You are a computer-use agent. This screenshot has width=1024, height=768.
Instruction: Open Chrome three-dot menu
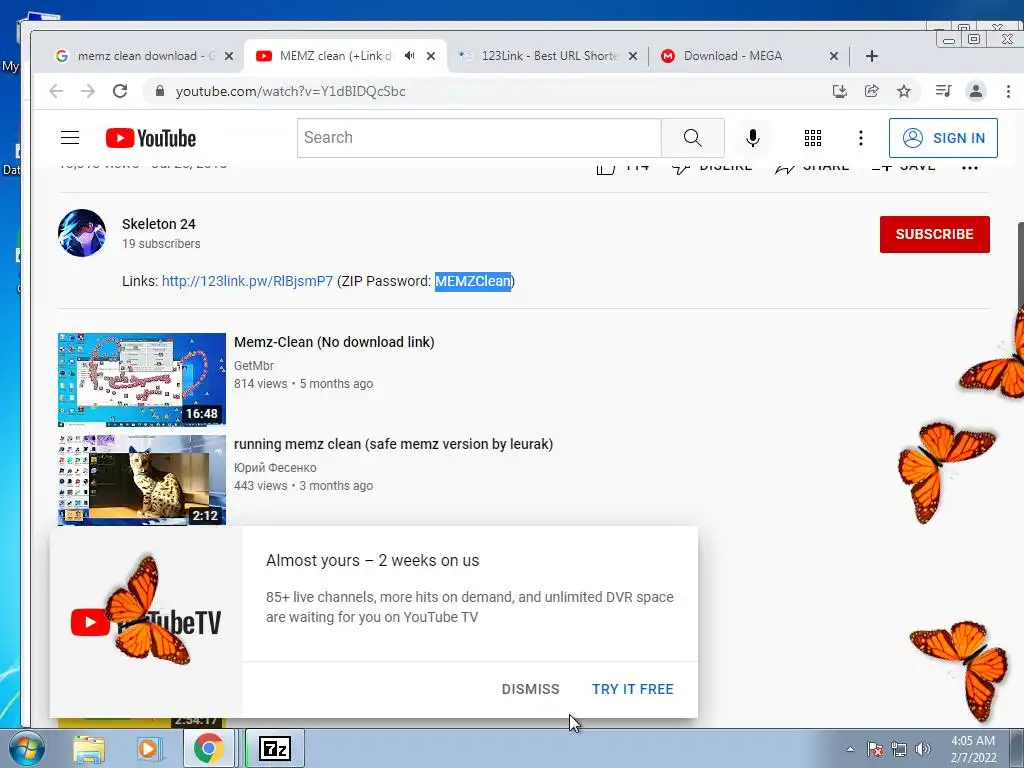click(x=1008, y=91)
